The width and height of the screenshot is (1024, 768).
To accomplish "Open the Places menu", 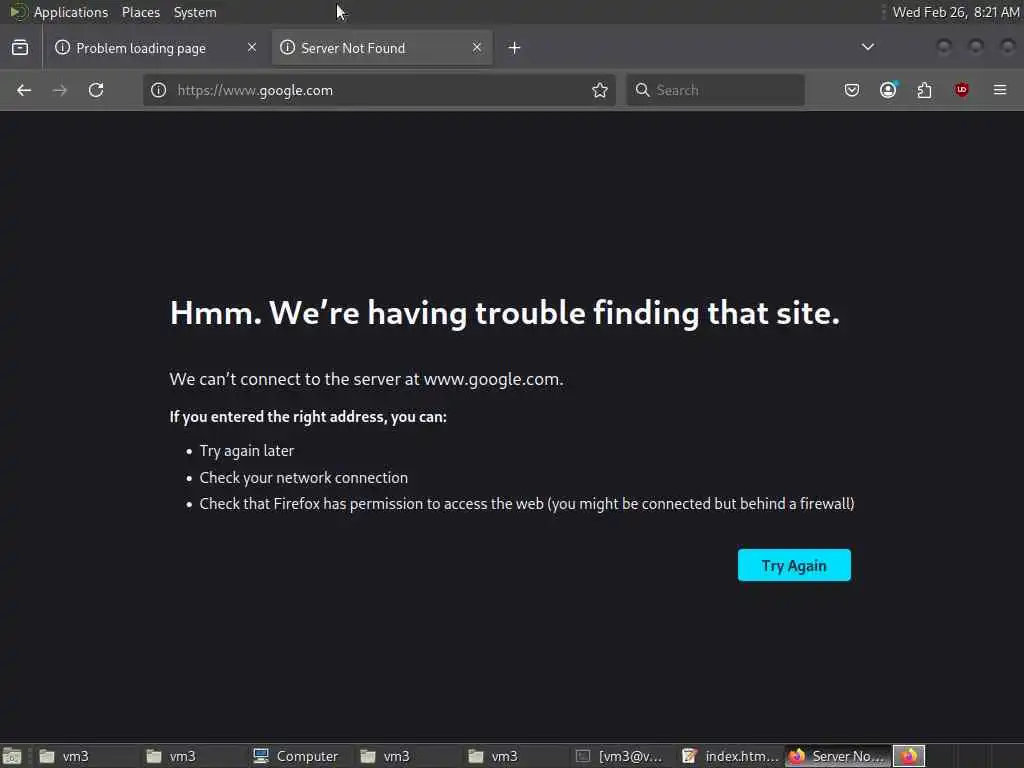I will tap(140, 12).
